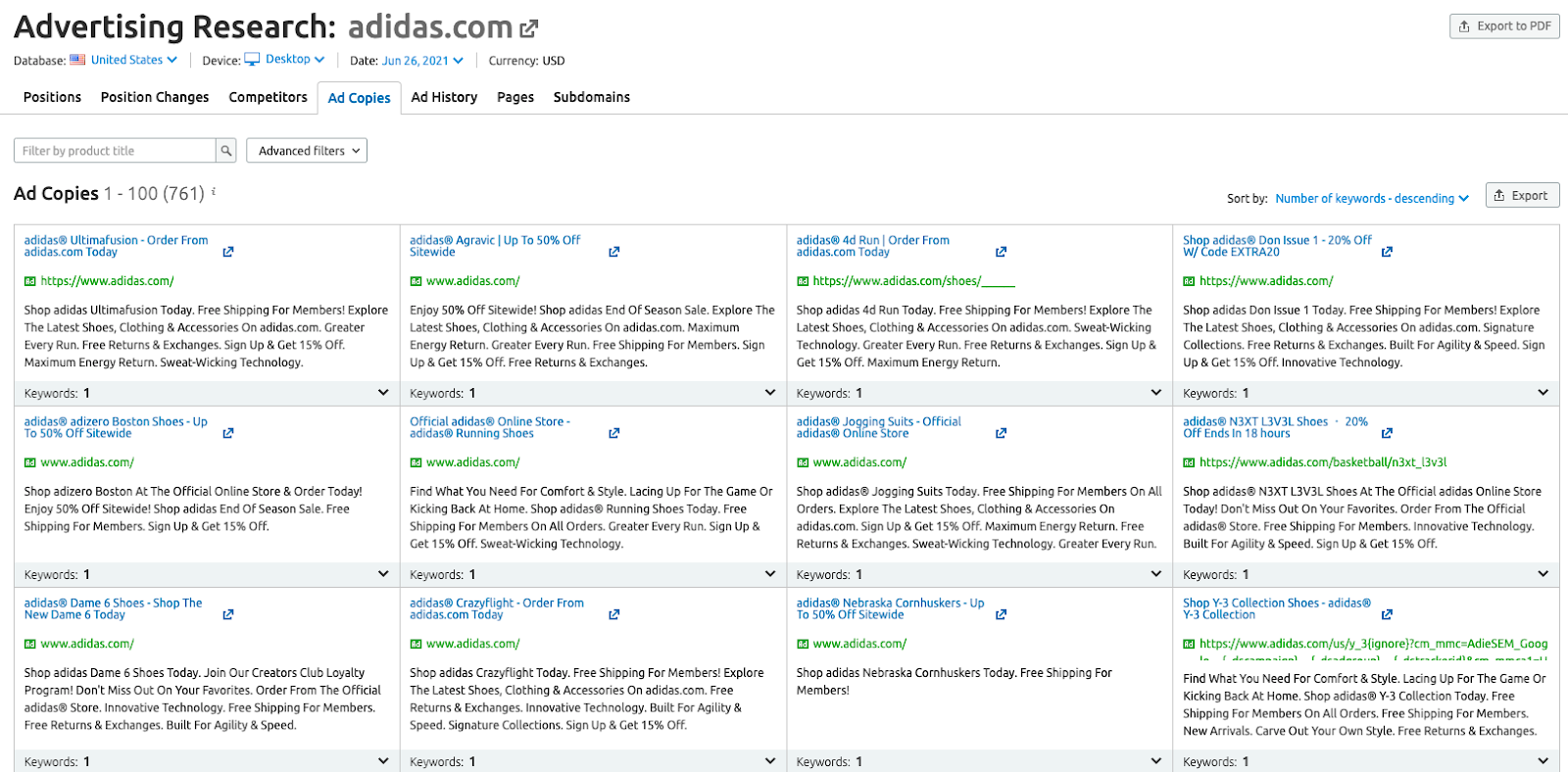
Task: Open external link icon for Jogging Suits ad
Action: tap(1001, 433)
